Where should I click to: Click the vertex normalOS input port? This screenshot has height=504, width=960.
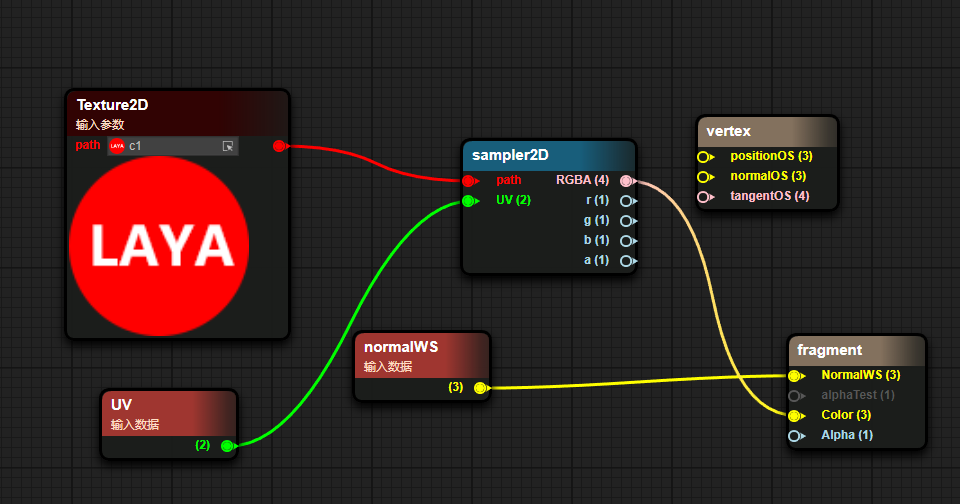coord(703,177)
